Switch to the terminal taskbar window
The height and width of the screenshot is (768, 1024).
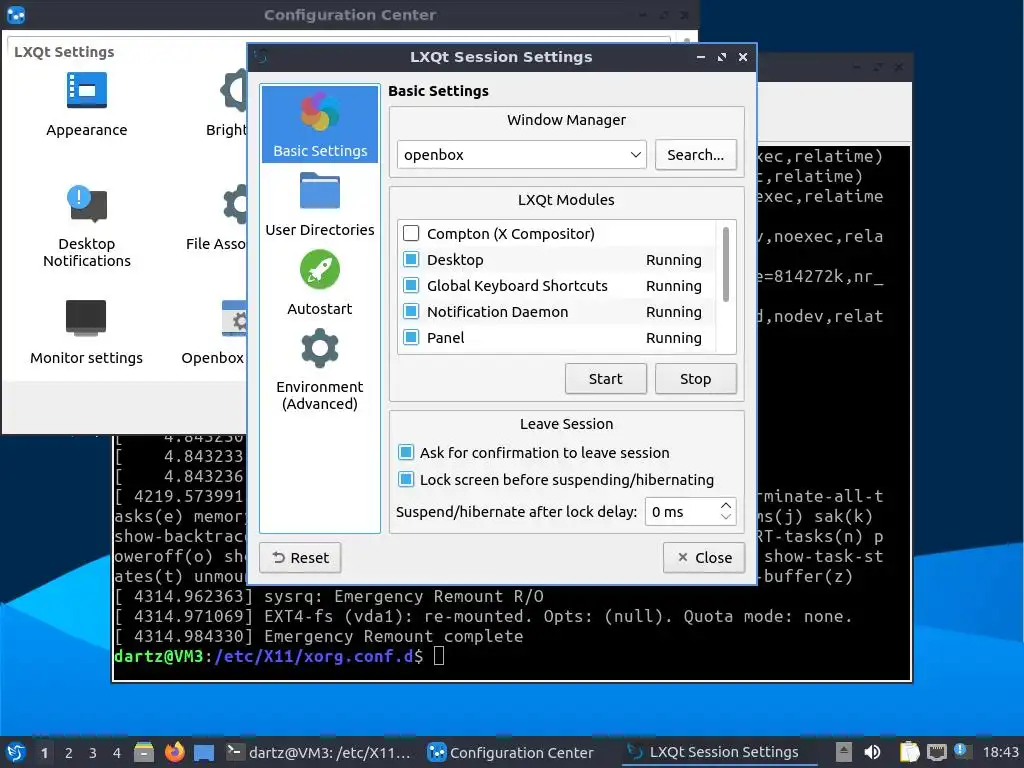pos(319,752)
